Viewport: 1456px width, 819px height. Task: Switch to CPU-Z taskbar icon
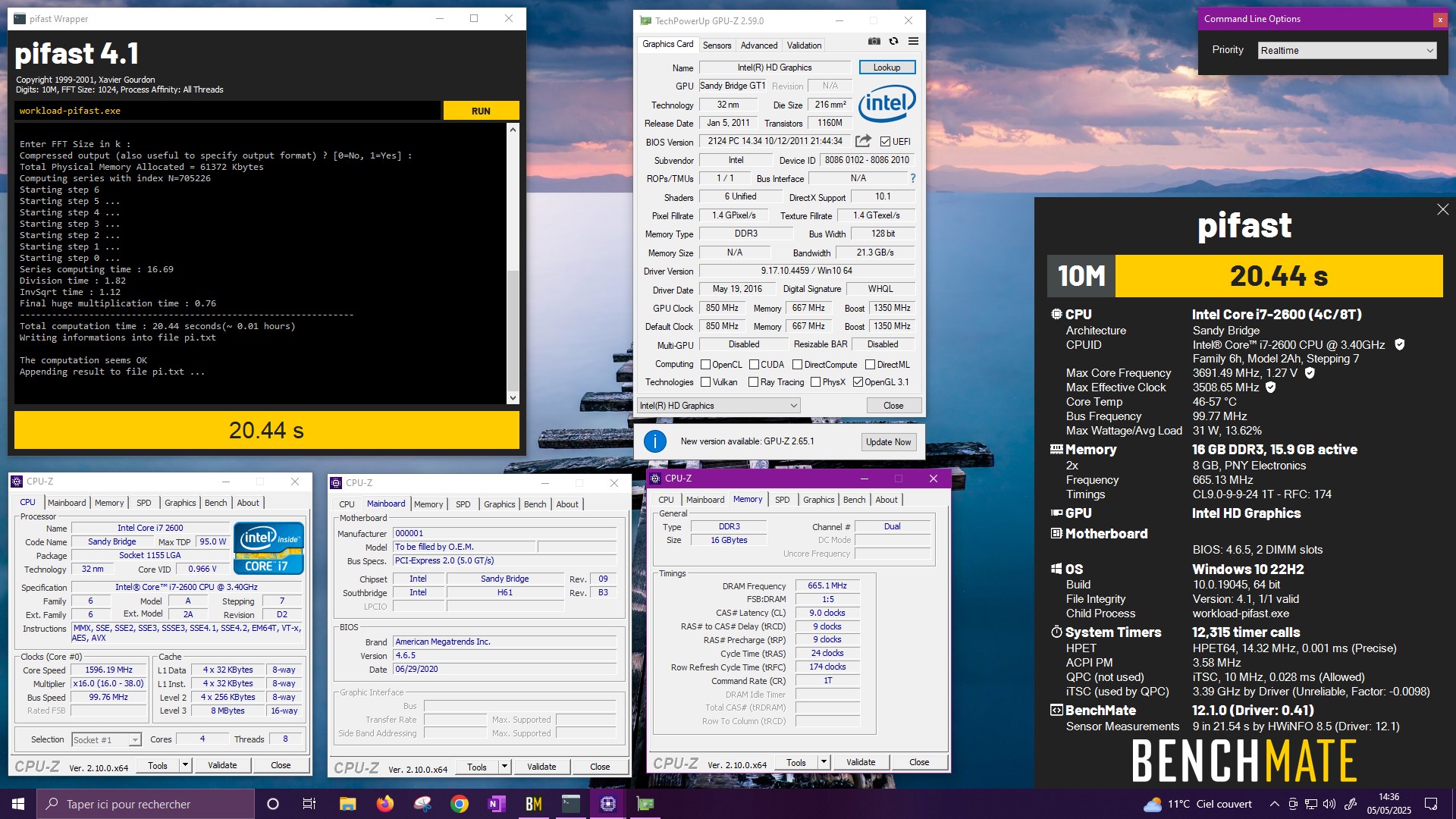[x=608, y=804]
